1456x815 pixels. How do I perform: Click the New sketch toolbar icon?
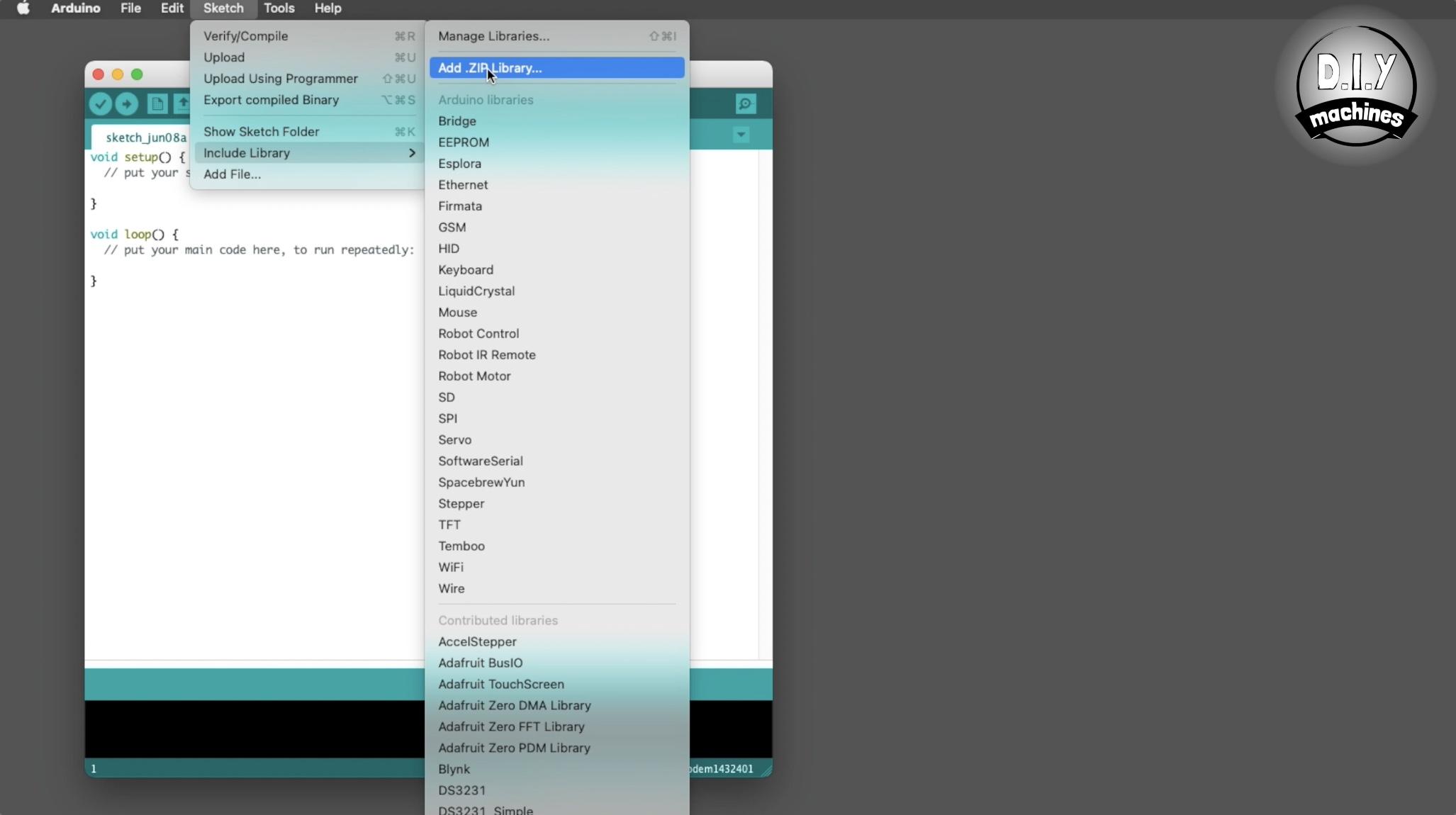click(157, 104)
